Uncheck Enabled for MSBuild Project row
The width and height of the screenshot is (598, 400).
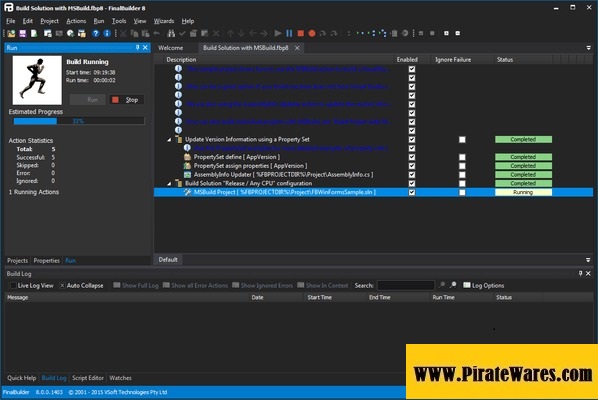412,192
